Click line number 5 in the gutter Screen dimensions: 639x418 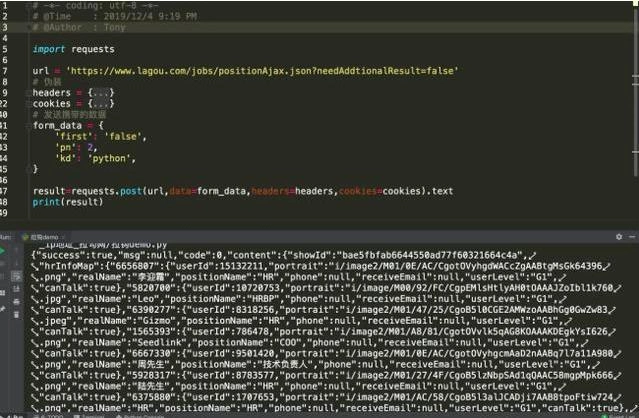(x=4, y=49)
